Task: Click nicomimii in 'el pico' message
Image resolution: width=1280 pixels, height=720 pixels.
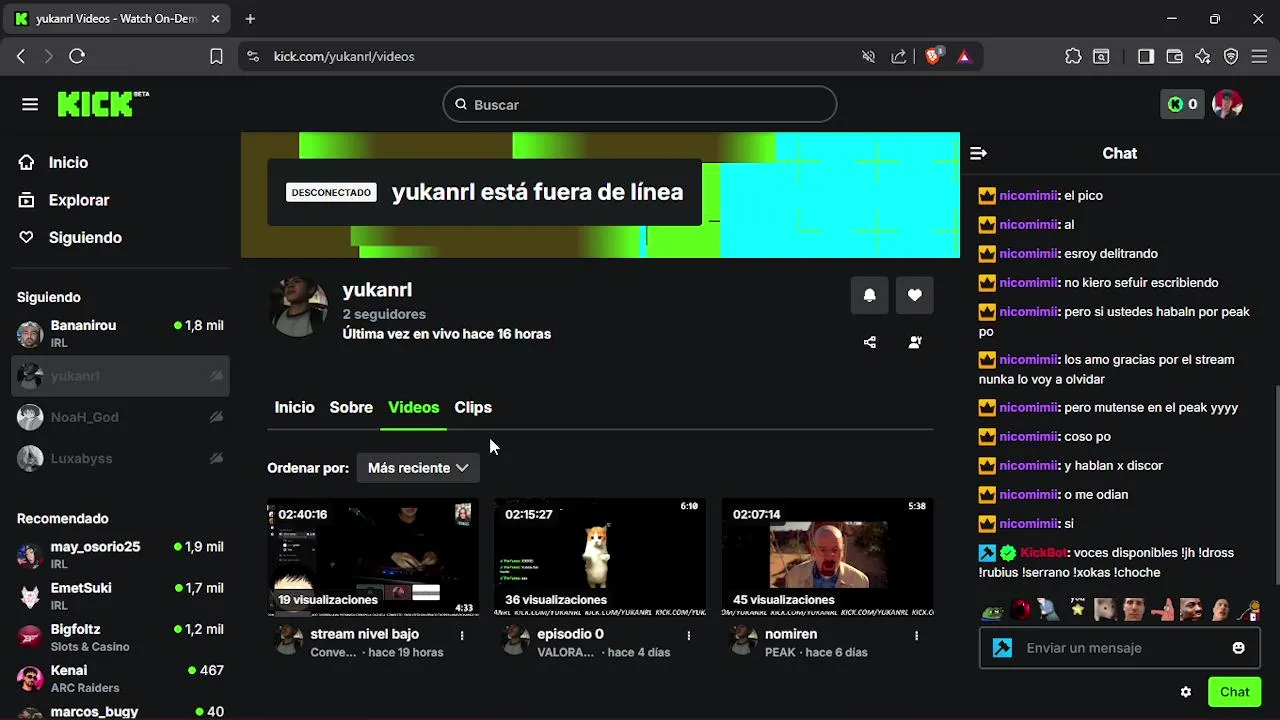Action: (1028, 195)
